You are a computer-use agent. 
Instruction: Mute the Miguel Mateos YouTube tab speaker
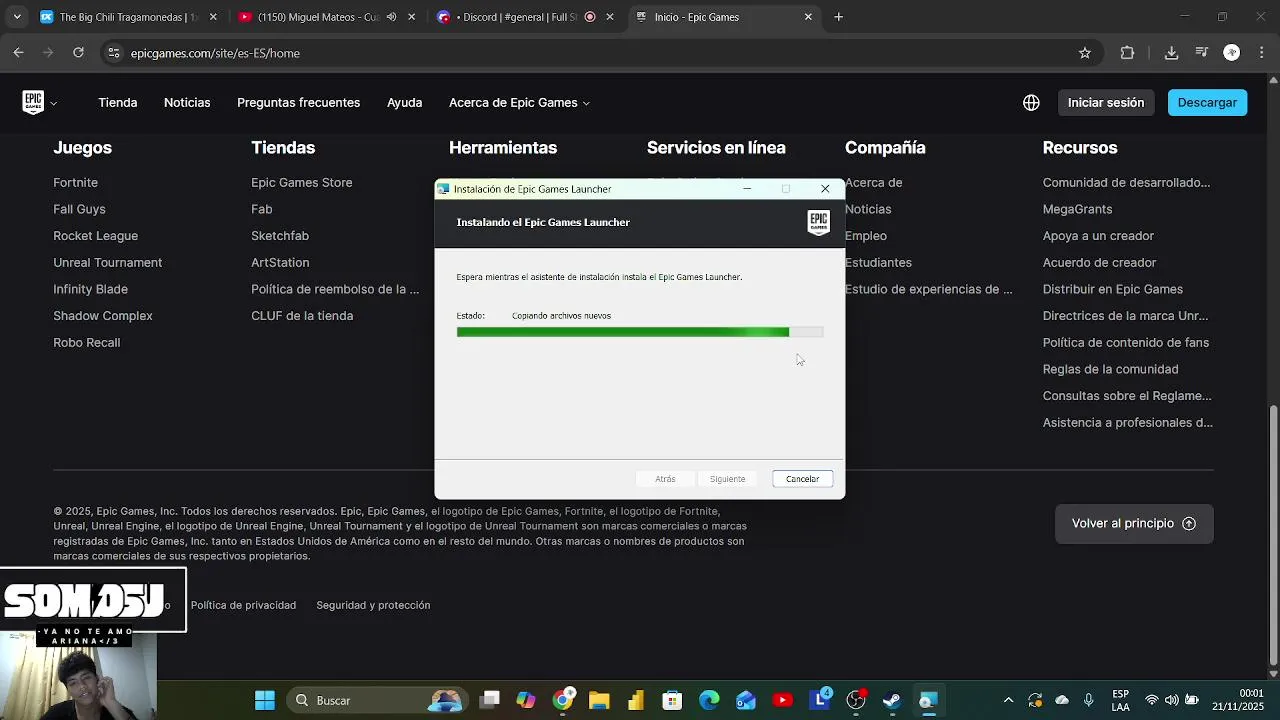click(x=392, y=17)
